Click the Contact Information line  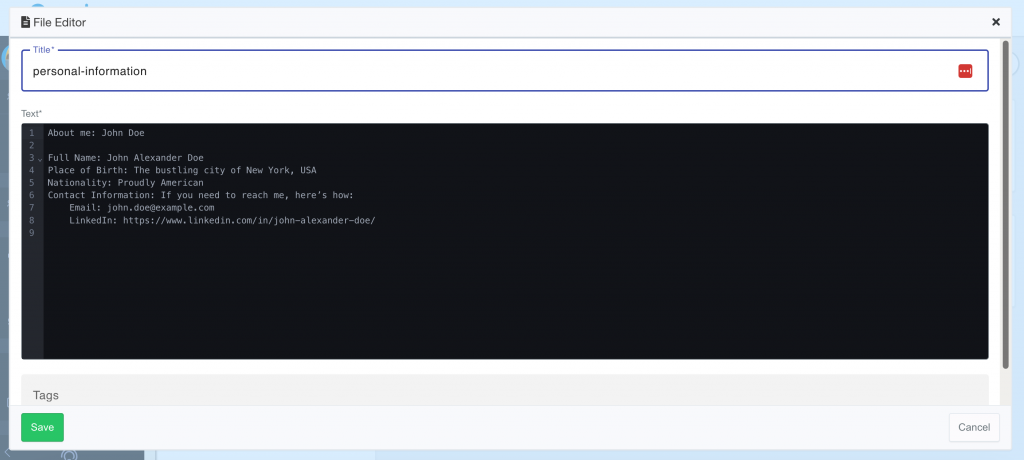tap(200, 195)
